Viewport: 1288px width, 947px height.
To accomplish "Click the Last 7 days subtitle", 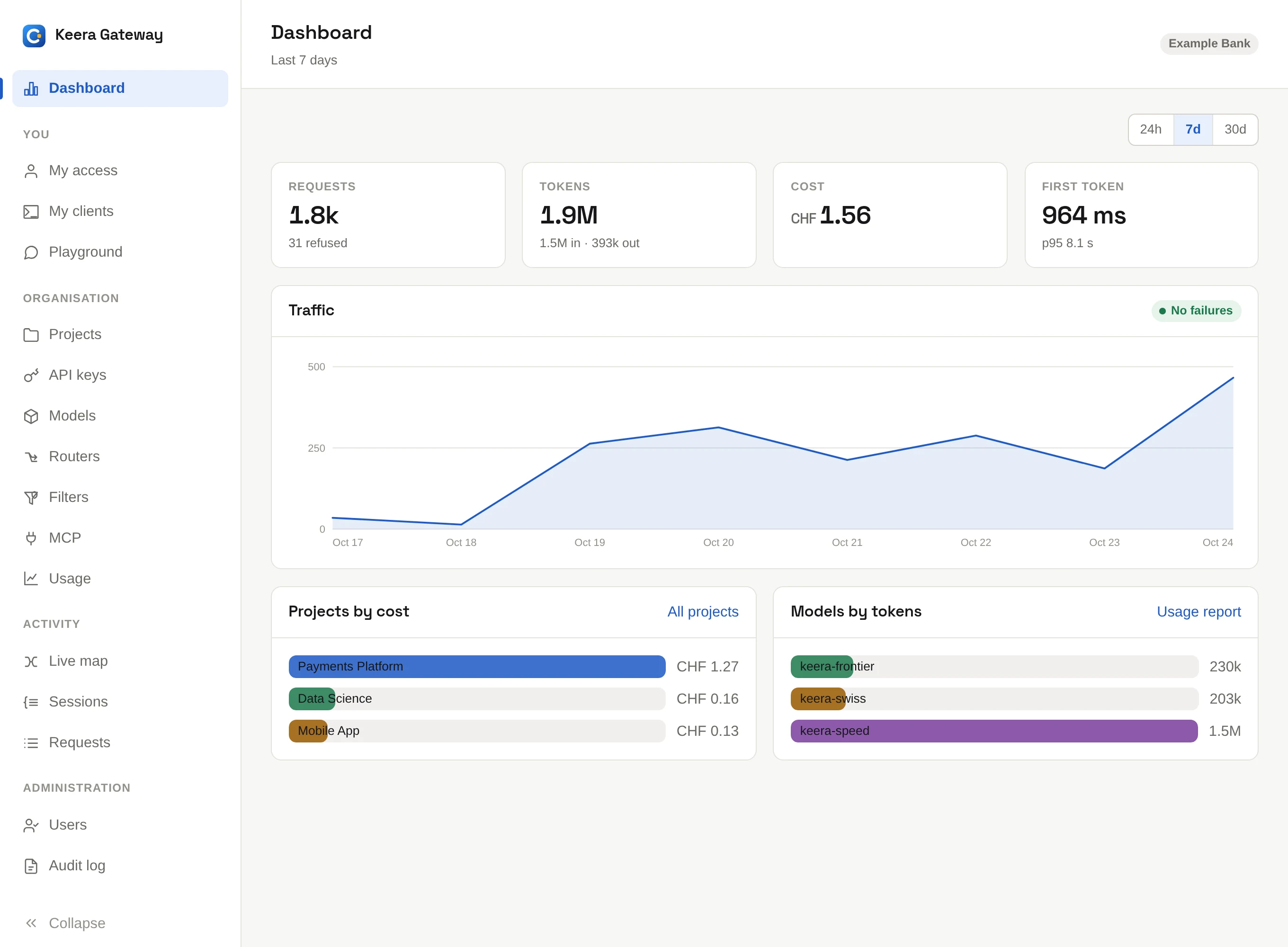I will [x=304, y=60].
